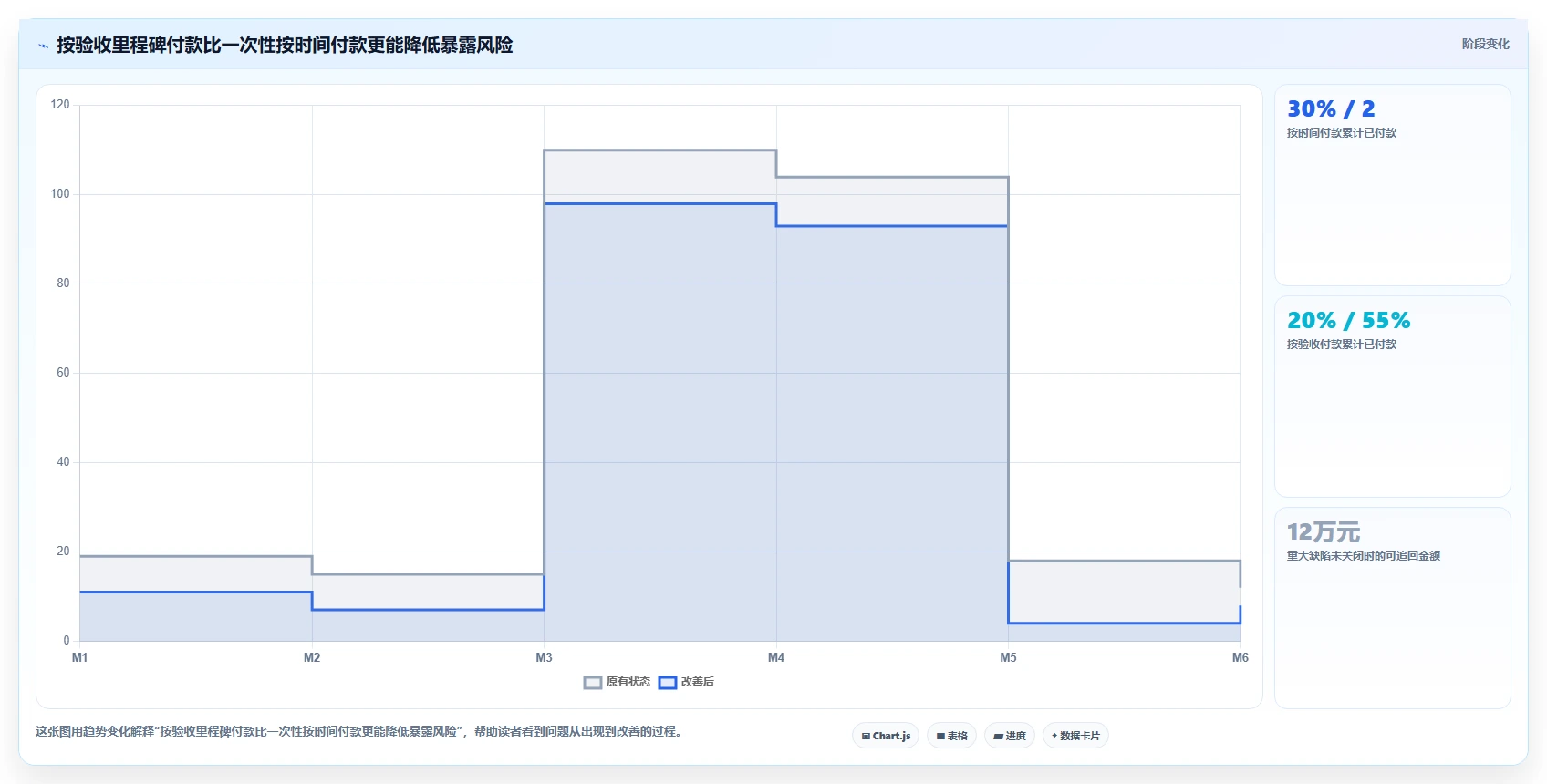Click the 20 y-axis tick label
The image size is (1547, 784).
coord(63,552)
